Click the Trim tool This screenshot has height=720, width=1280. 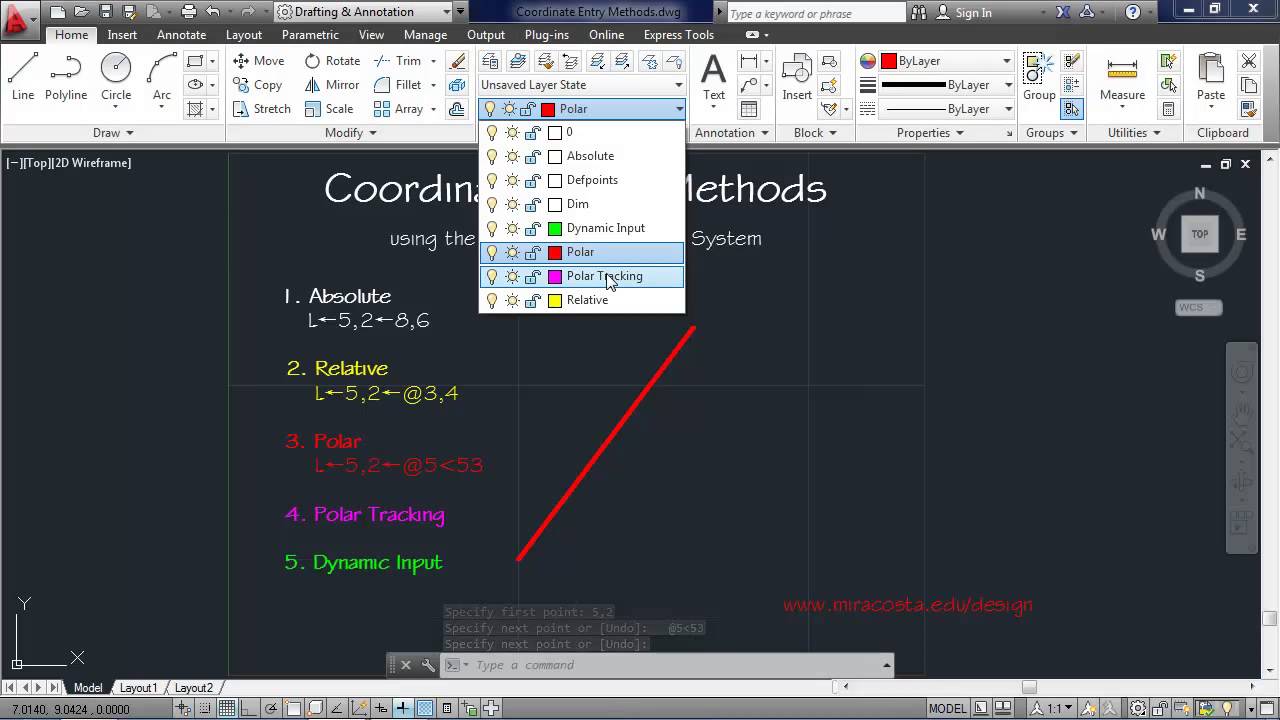pyautogui.click(x=398, y=61)
